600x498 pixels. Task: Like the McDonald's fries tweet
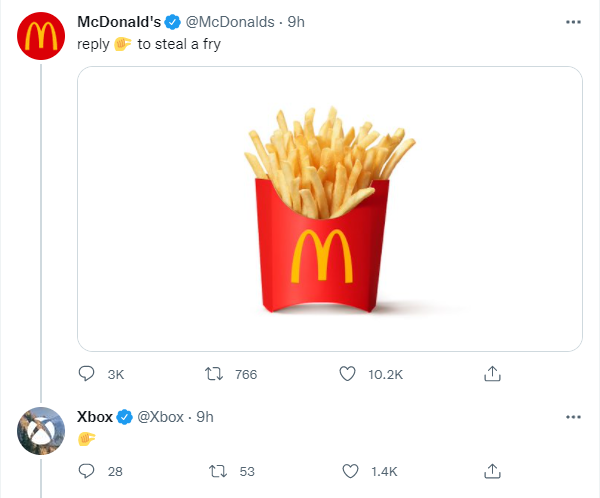tap(348, 374)
